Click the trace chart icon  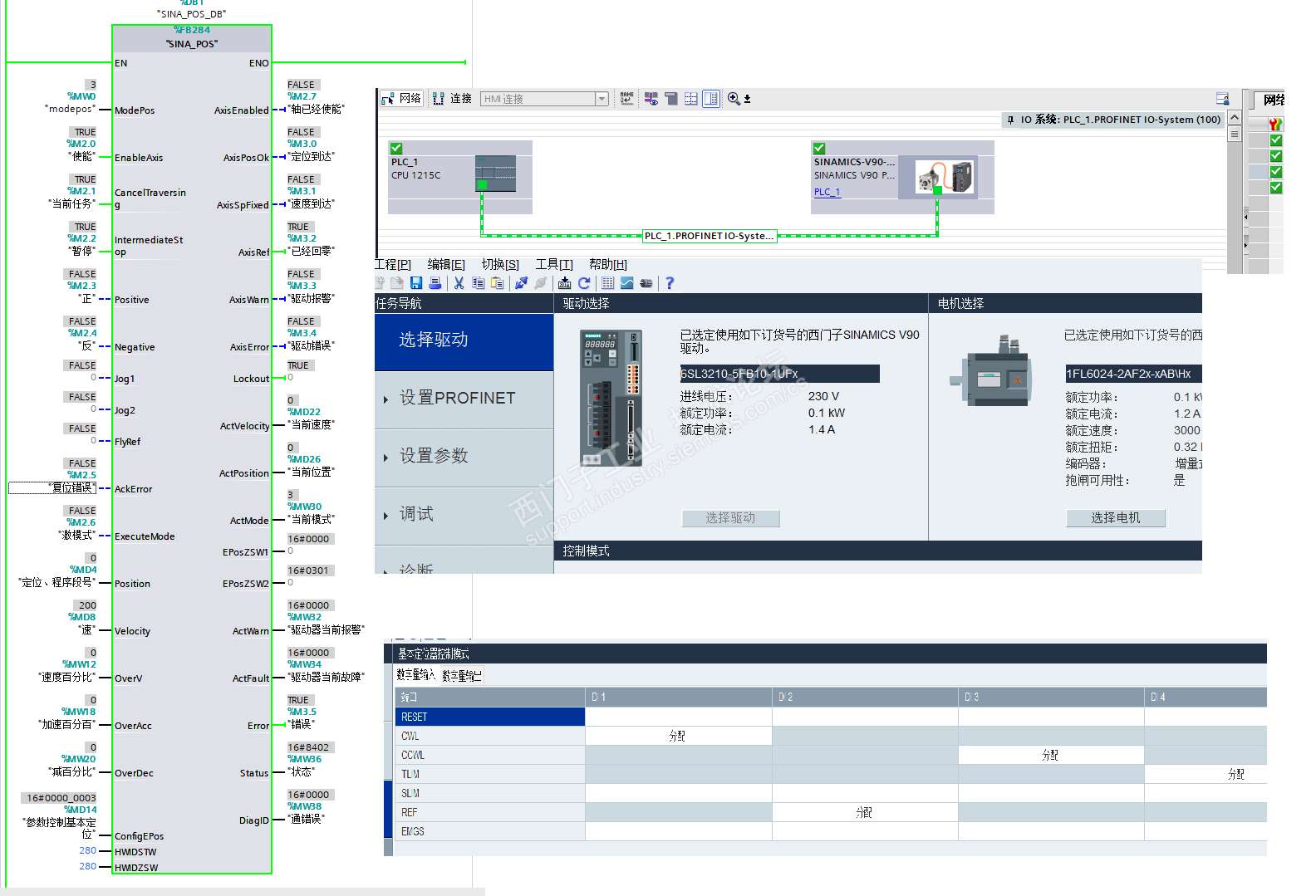627,283
